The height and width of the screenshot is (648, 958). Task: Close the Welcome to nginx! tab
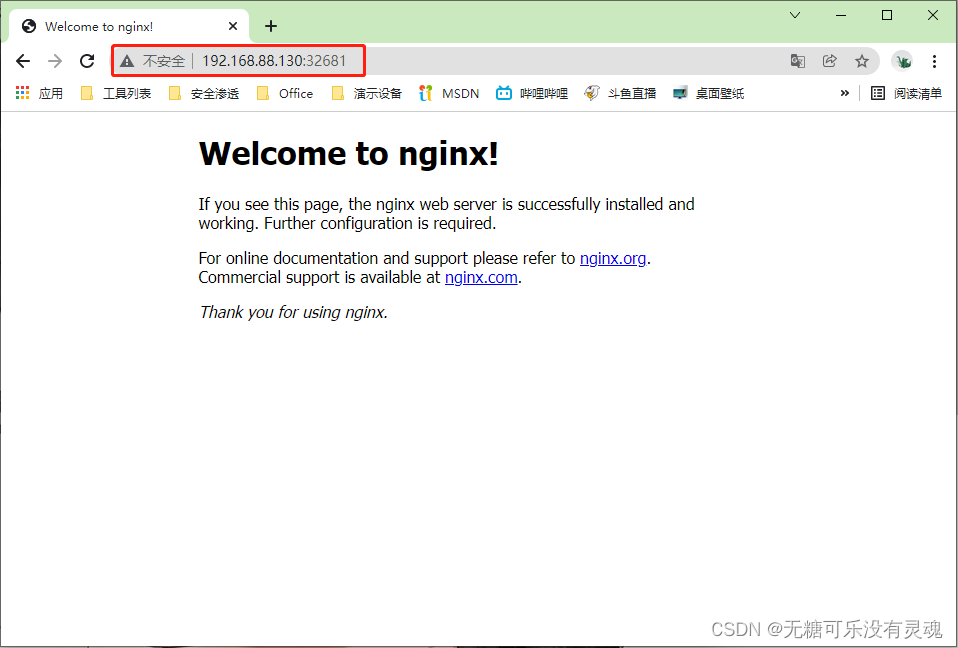click(x=233, y=26)
